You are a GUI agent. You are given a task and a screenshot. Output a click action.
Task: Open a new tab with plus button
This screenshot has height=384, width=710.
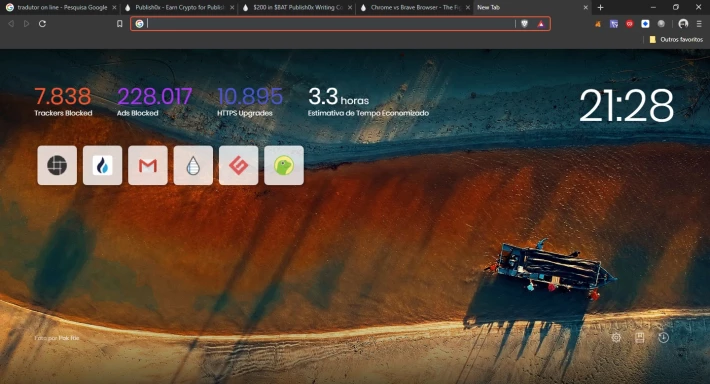tap(600, 7)
